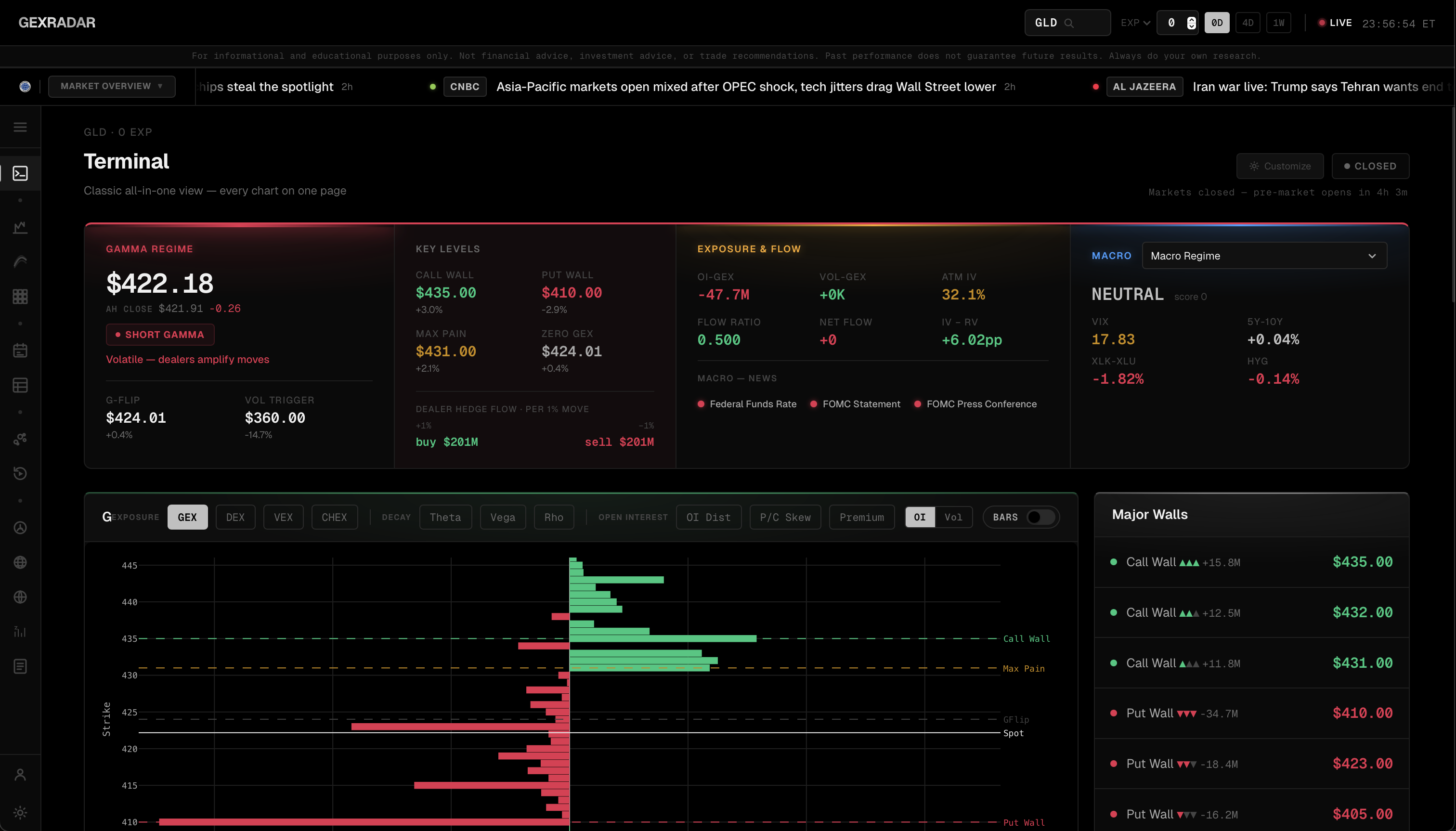The height and width of the screenshot is (831, 1456).
Task: Open the calendar sidebar icon
Action: pos(20,351)
